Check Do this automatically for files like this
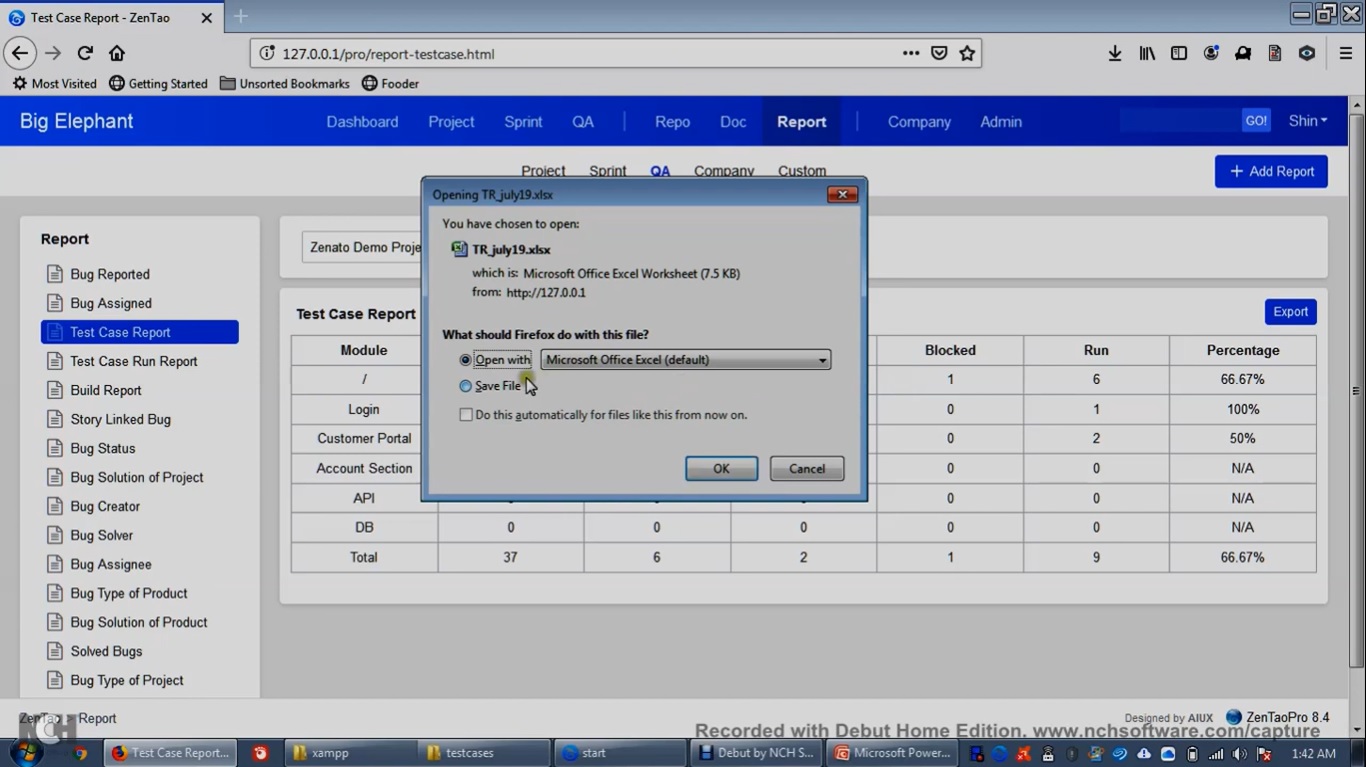The width and height of the screenshot is (1366, 767). tap(466, 415)
